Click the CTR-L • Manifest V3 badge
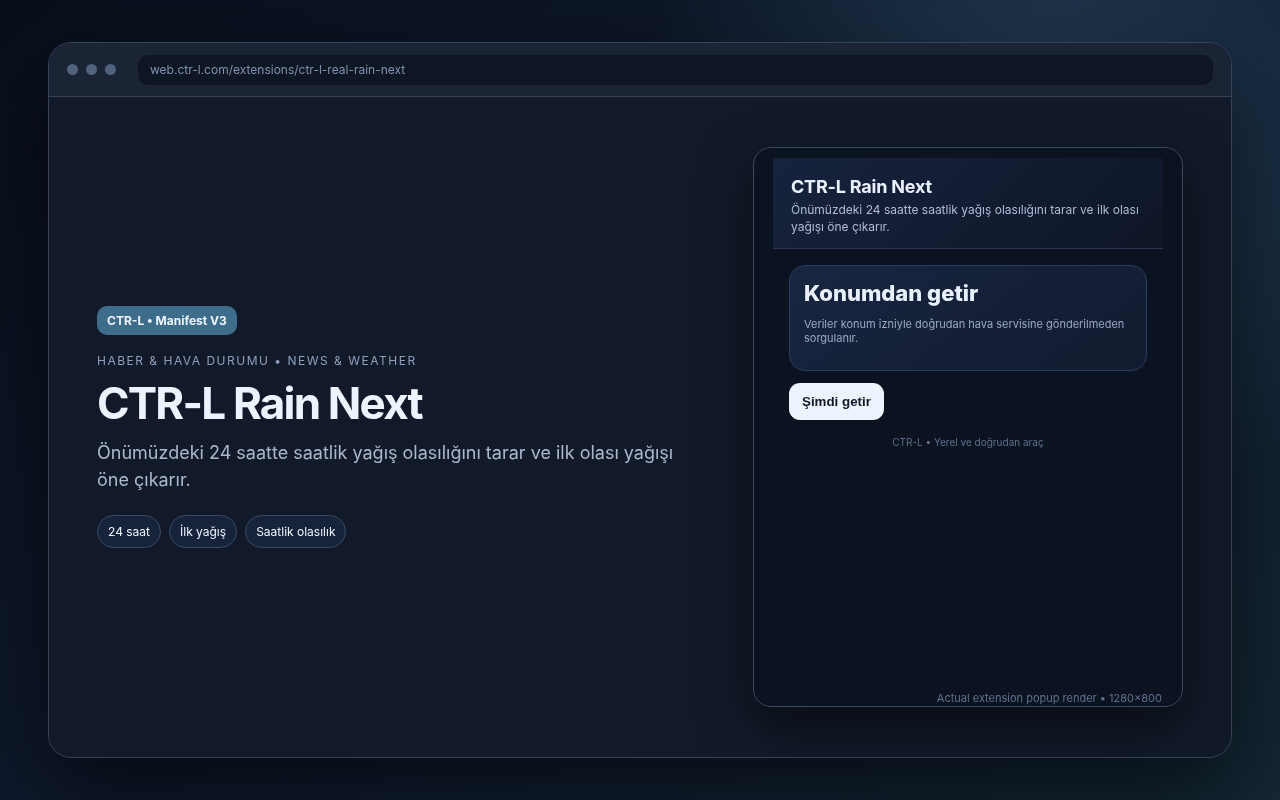Viewport: 1280px width, 800px height. 167,320
